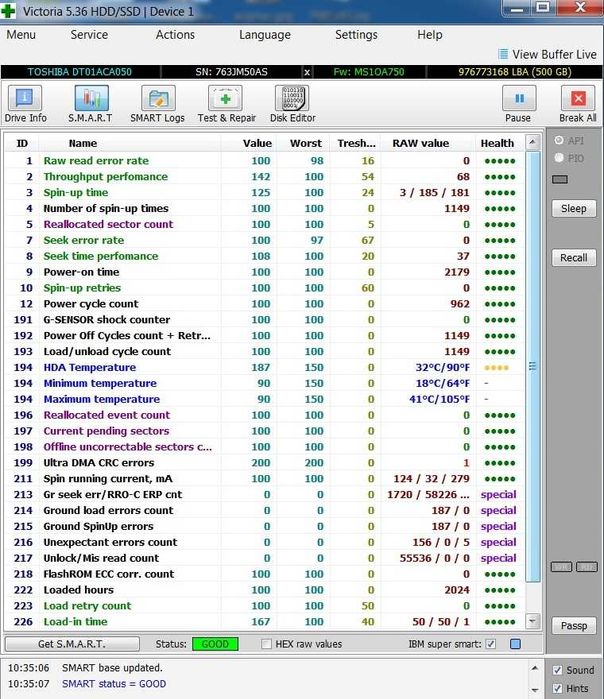
Task: Select the Raw read error rate row
Action: point(264,160)
